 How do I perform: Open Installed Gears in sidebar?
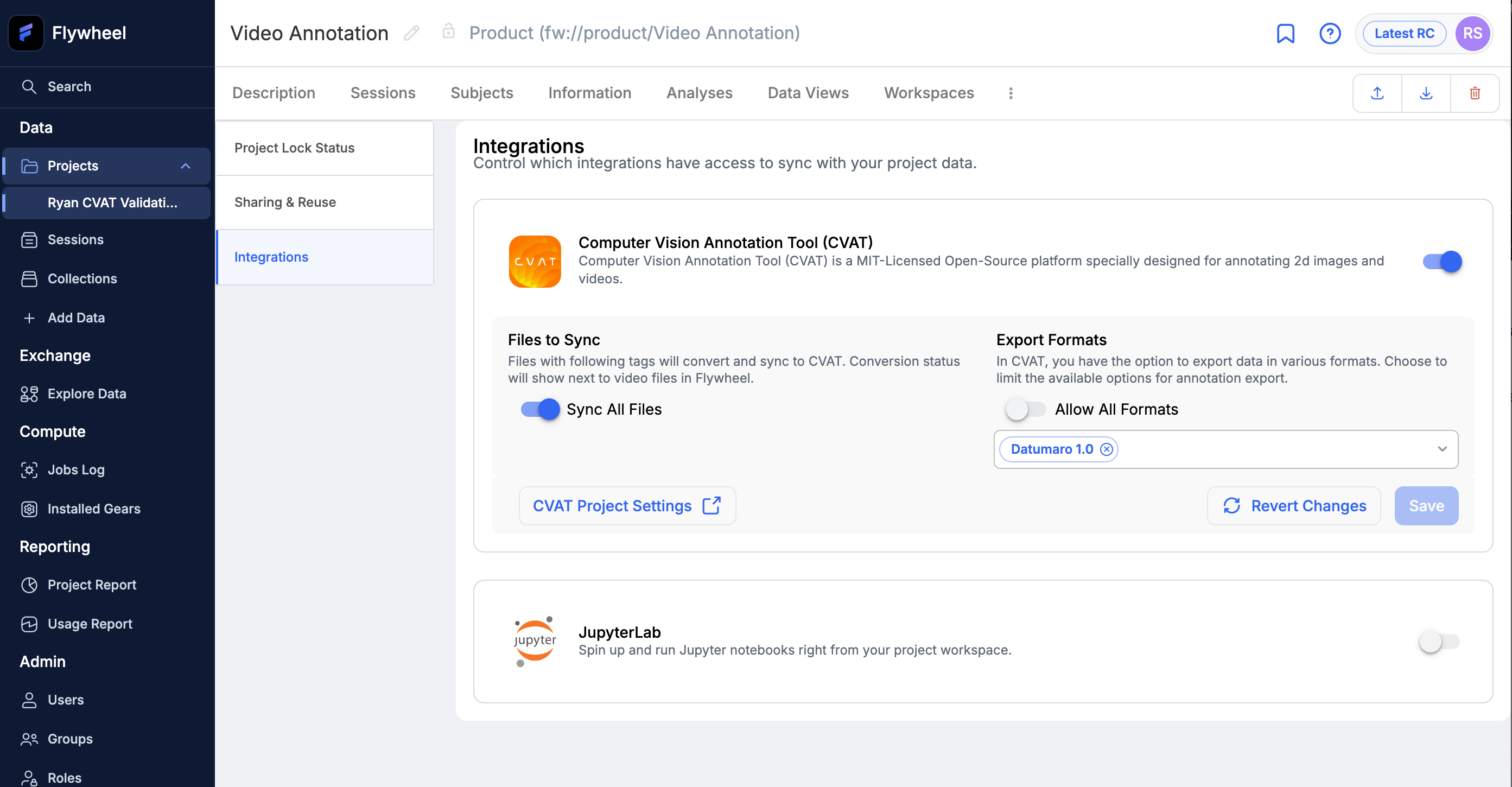[94, 509]
